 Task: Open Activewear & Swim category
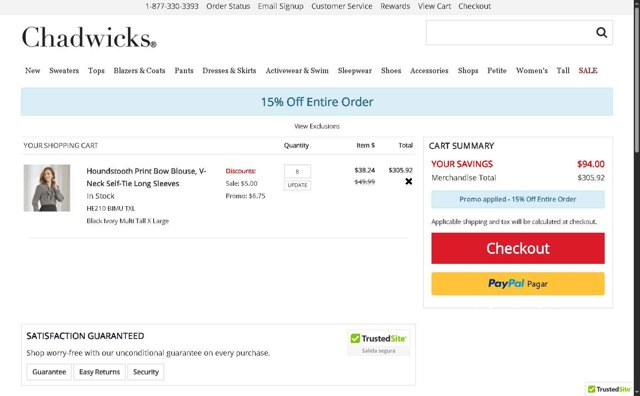point(297,71)
